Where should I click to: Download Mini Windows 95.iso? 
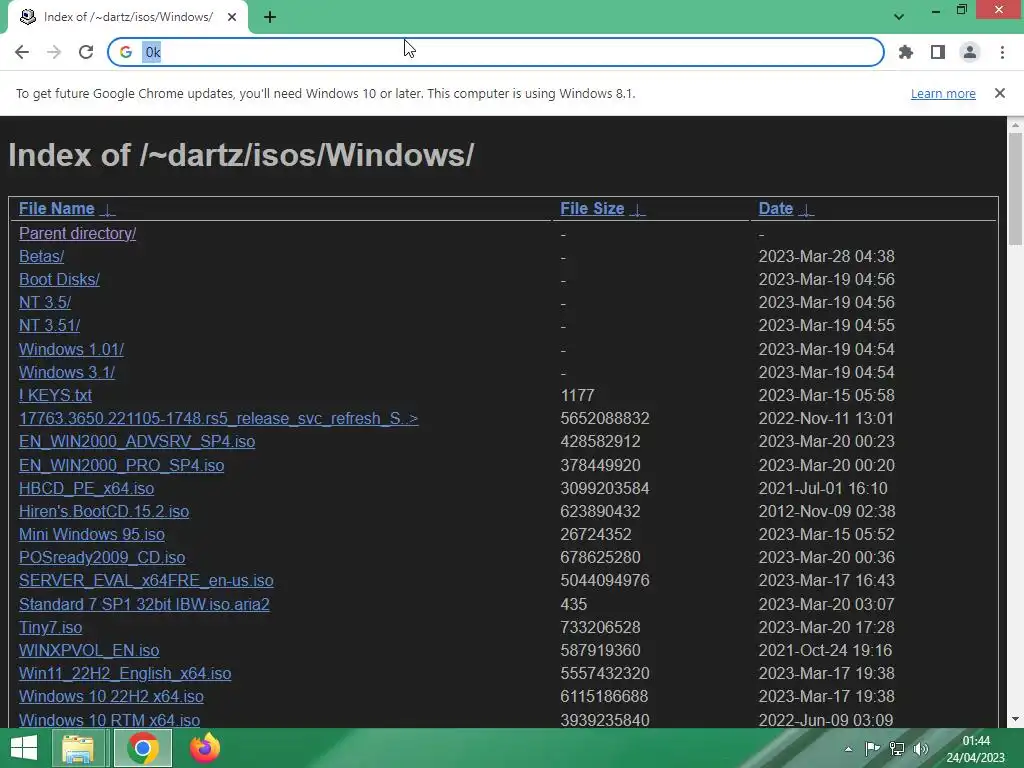click(91, 534)
